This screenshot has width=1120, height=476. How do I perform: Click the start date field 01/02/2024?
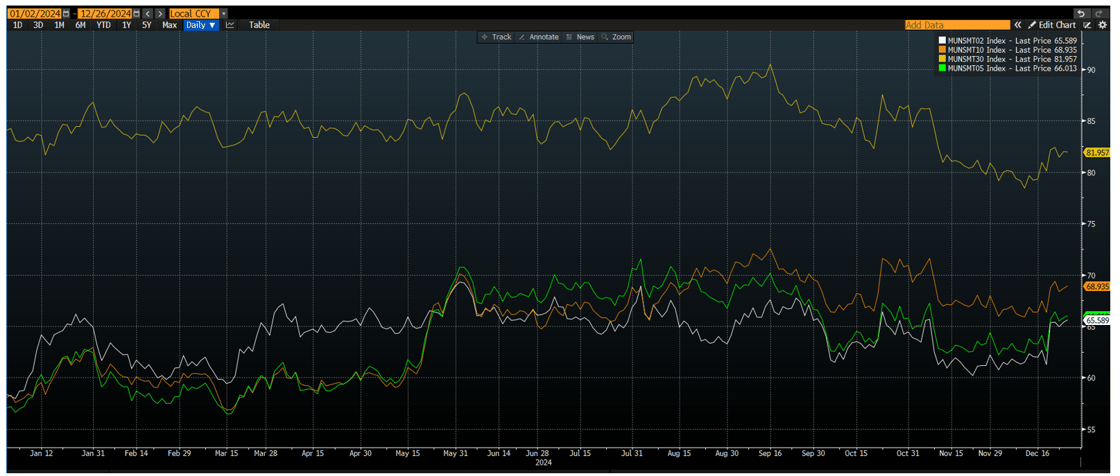point(34,14)
